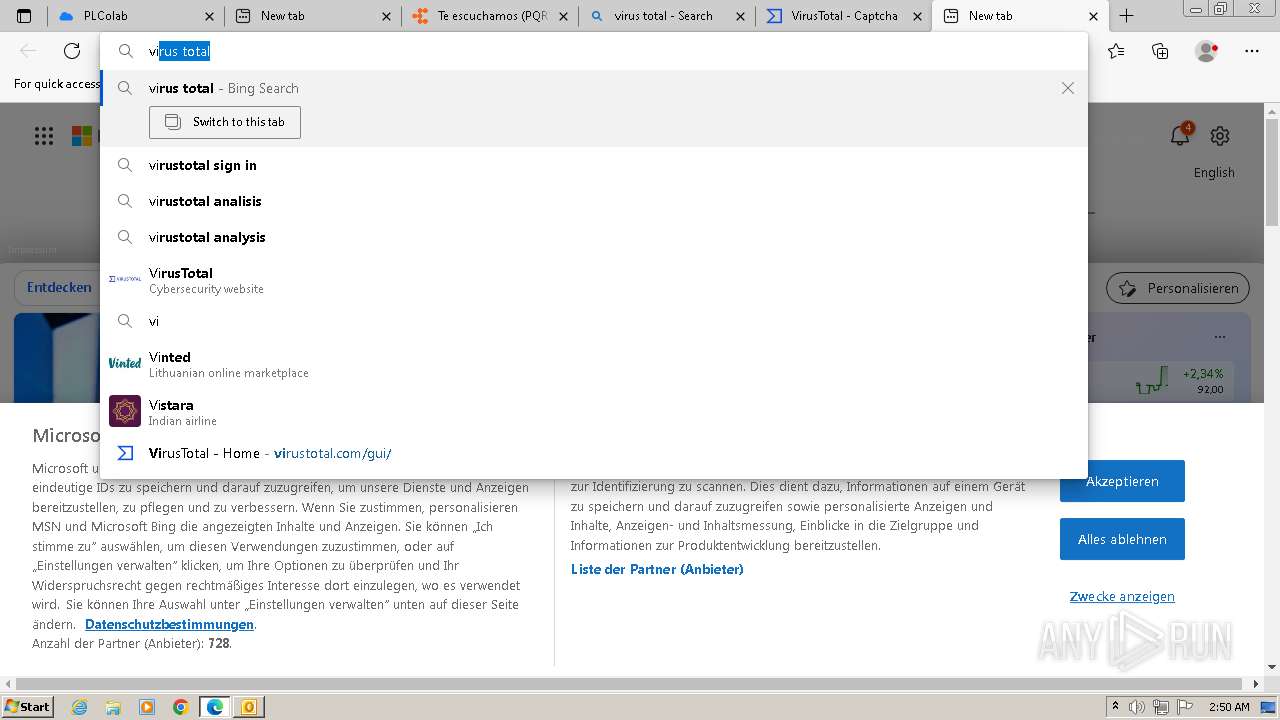This screenshot has width=1280, height=720.
Task: Refresh the current page
Action: [72, 51]
